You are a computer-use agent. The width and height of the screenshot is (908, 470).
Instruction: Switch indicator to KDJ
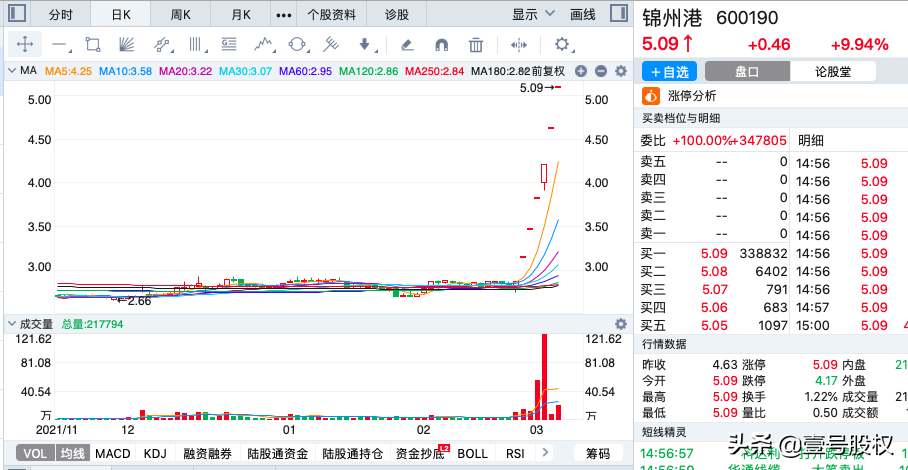tap(155, 453)
